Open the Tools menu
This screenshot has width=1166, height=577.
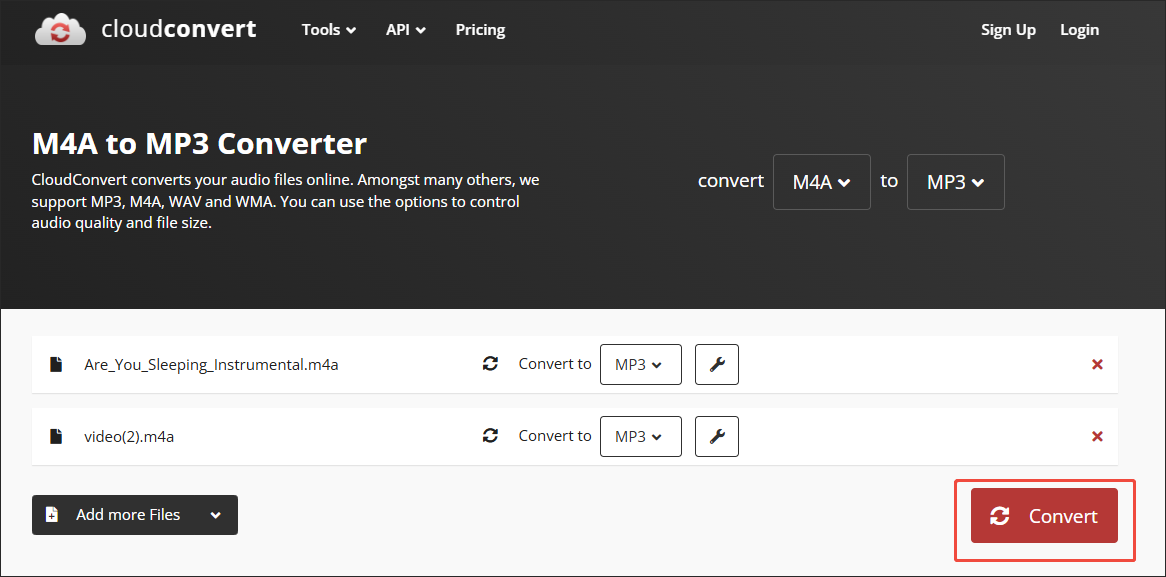tap(329, 30)
